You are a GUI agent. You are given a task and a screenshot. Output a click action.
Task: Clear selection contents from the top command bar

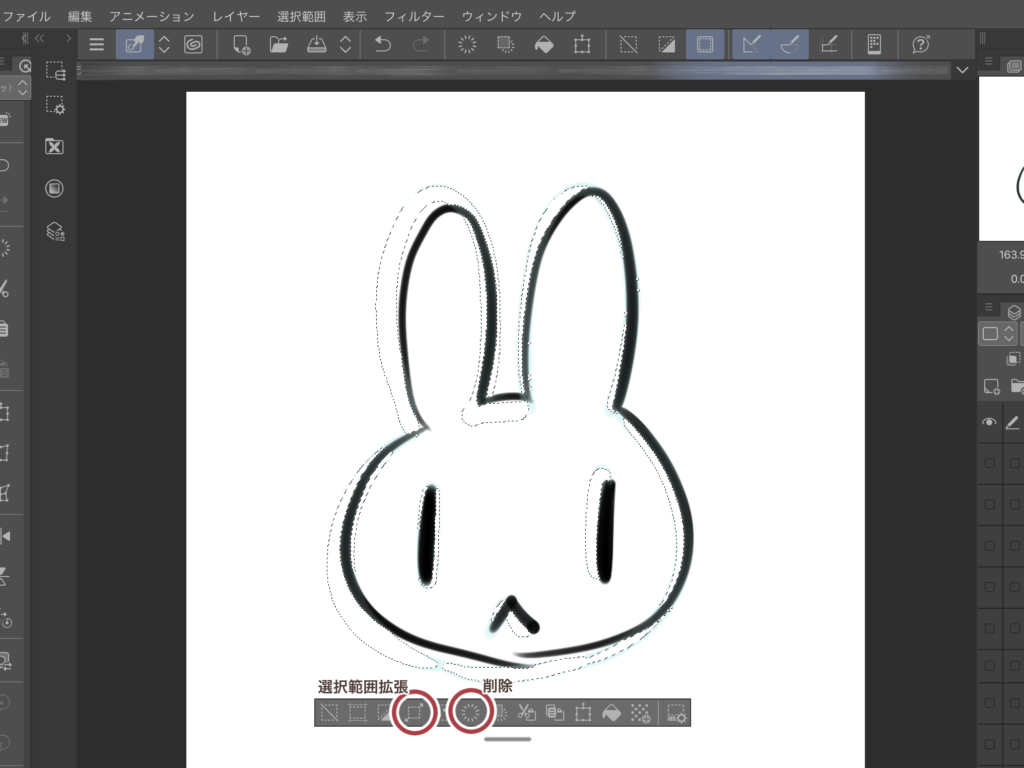coord(467,44)
